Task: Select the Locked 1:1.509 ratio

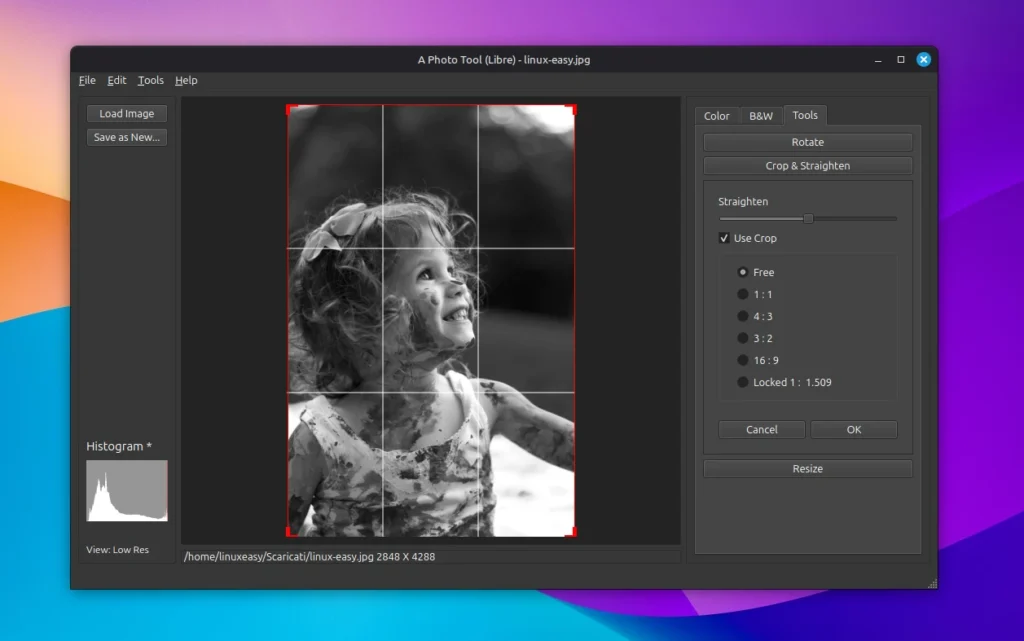Action: pos(741,381)
